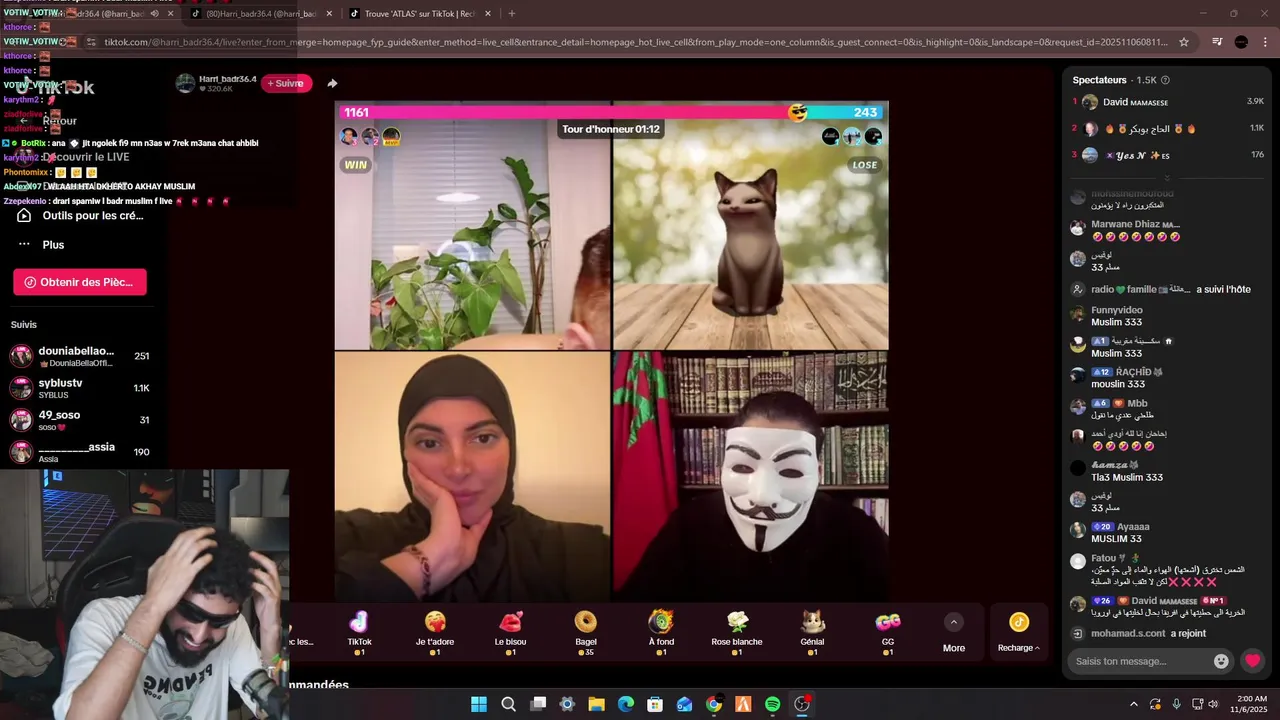Send the Bagel gift
The height and width of the screenshot is (720, 1280).
586,632
